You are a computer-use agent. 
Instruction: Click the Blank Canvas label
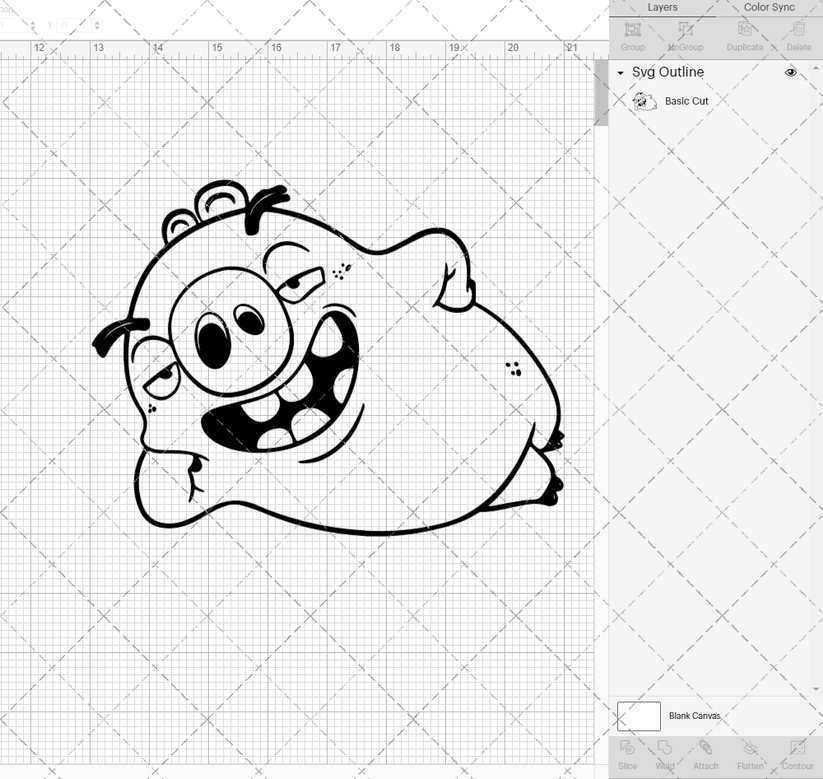tap(693, 716)
